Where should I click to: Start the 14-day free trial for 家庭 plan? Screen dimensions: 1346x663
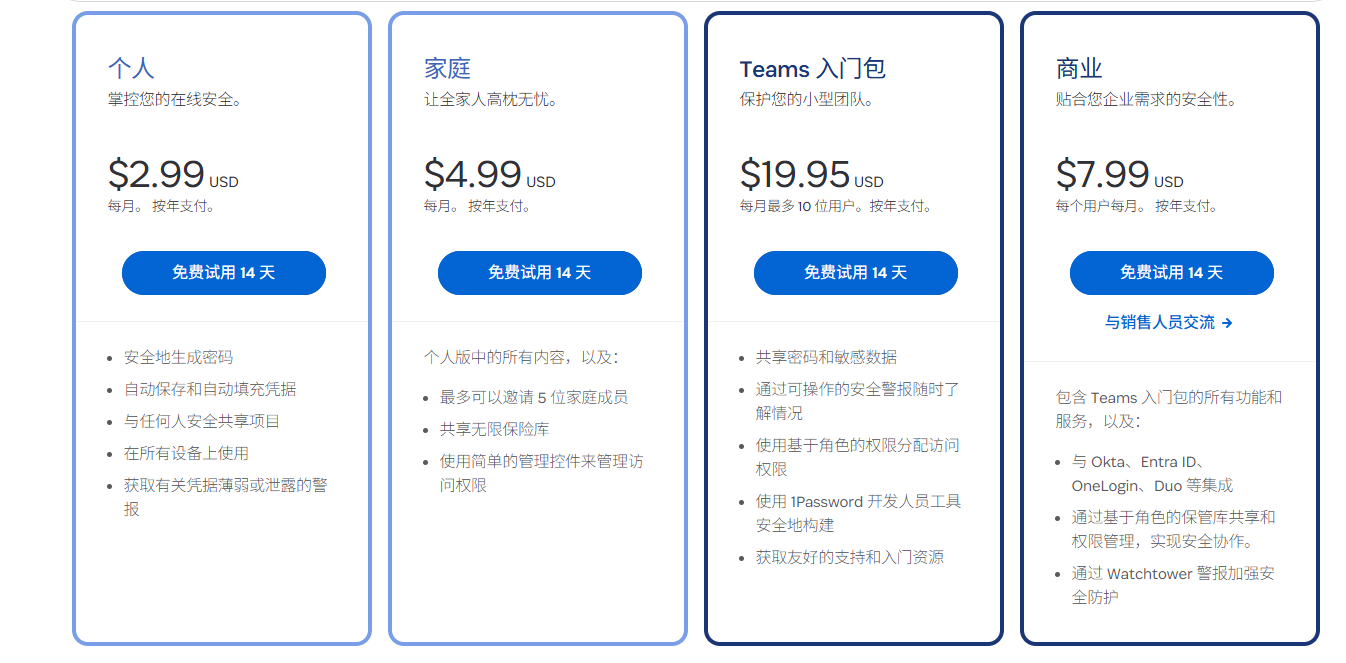(x=540, y=273)
